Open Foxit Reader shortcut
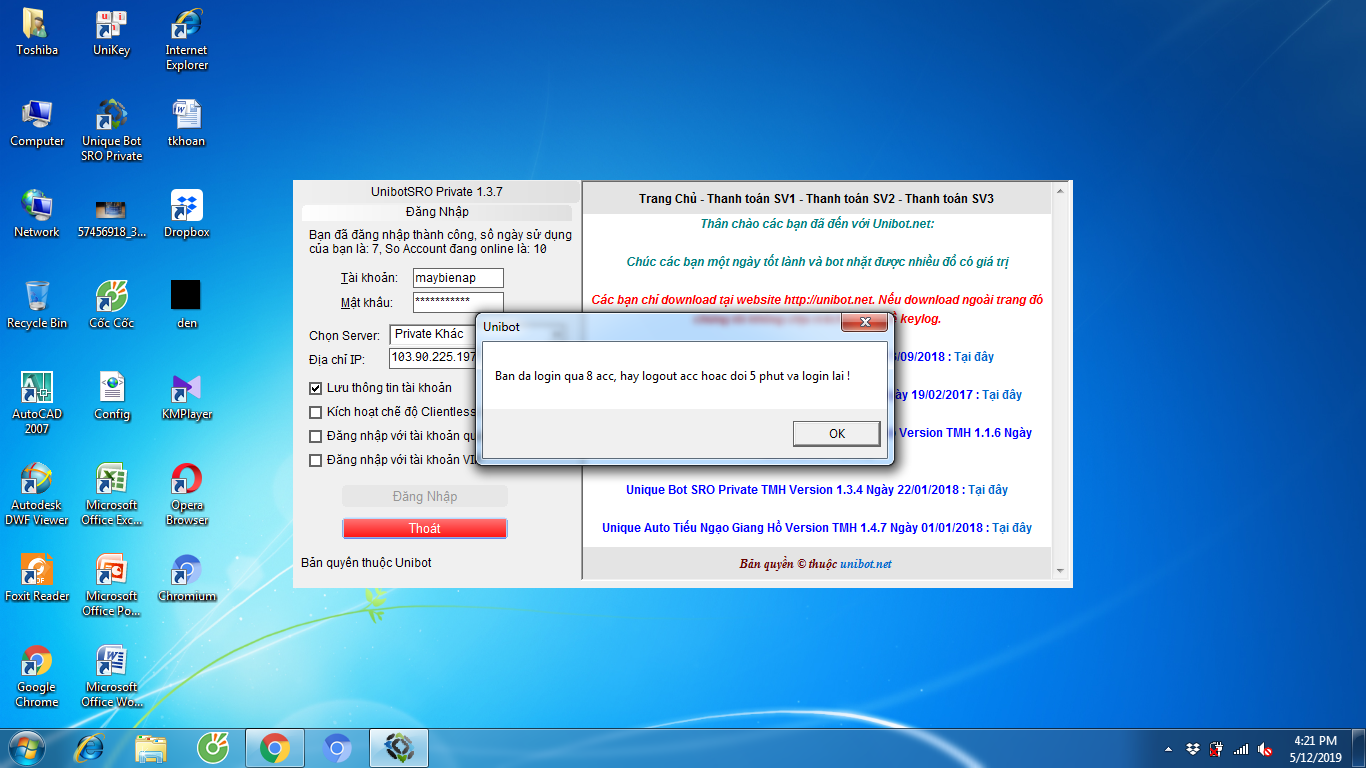The height and width of the screenshot is (768, 1366). [x=37, y=578]
